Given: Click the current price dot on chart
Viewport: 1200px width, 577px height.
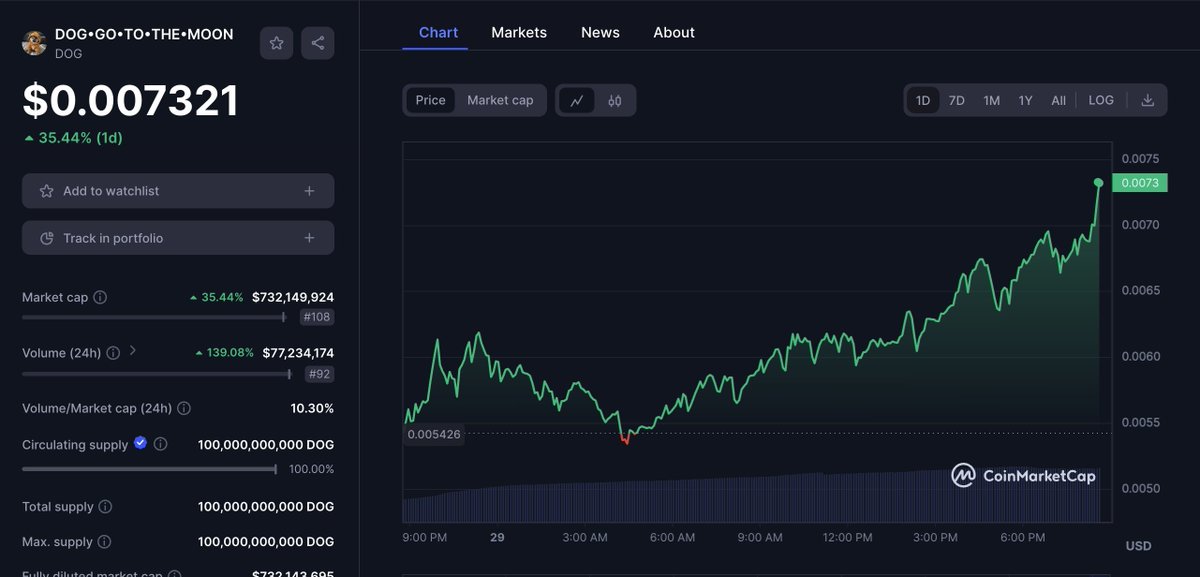Looking at the screenshot, I should [x=1099, y=183].
